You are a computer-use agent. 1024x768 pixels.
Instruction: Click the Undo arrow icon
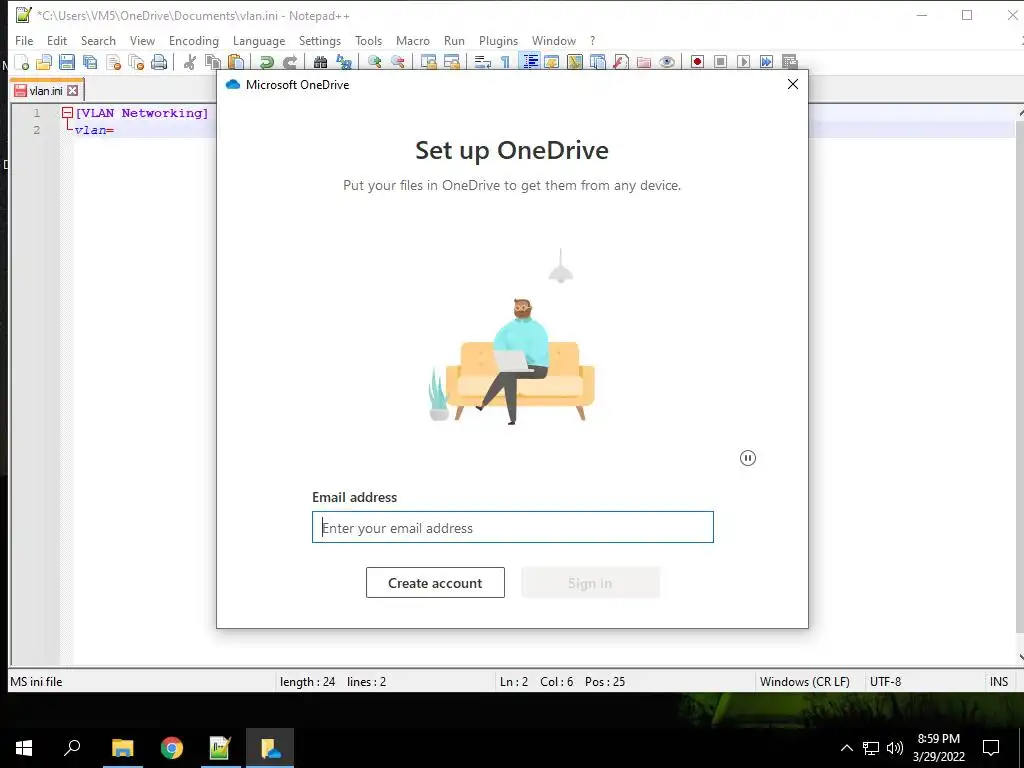pyautogui.click(x=266, y=62)
